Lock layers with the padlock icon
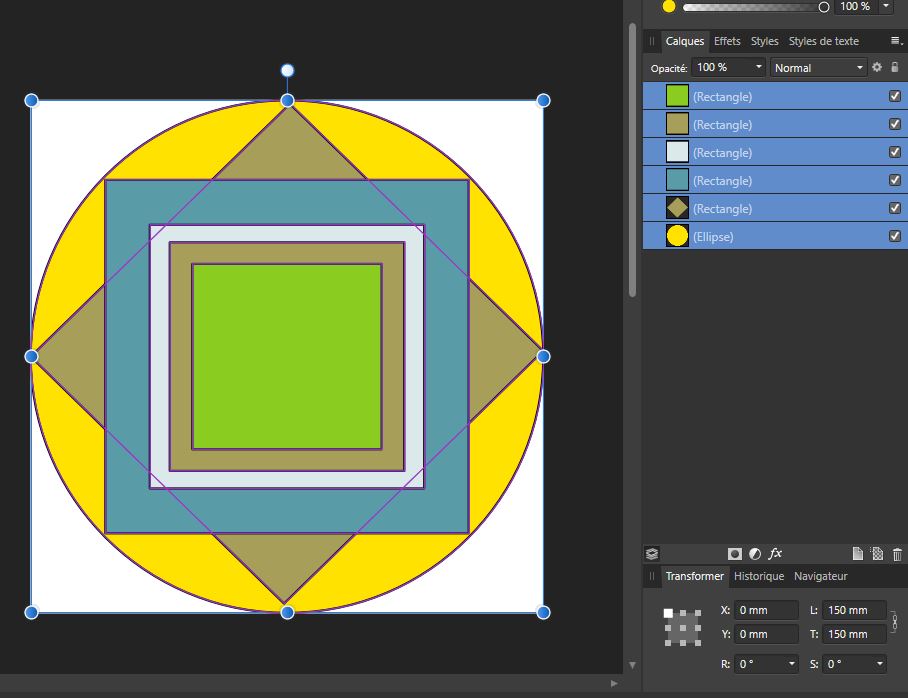The height and width of the screenshot is (698, 908). (895, 67)
